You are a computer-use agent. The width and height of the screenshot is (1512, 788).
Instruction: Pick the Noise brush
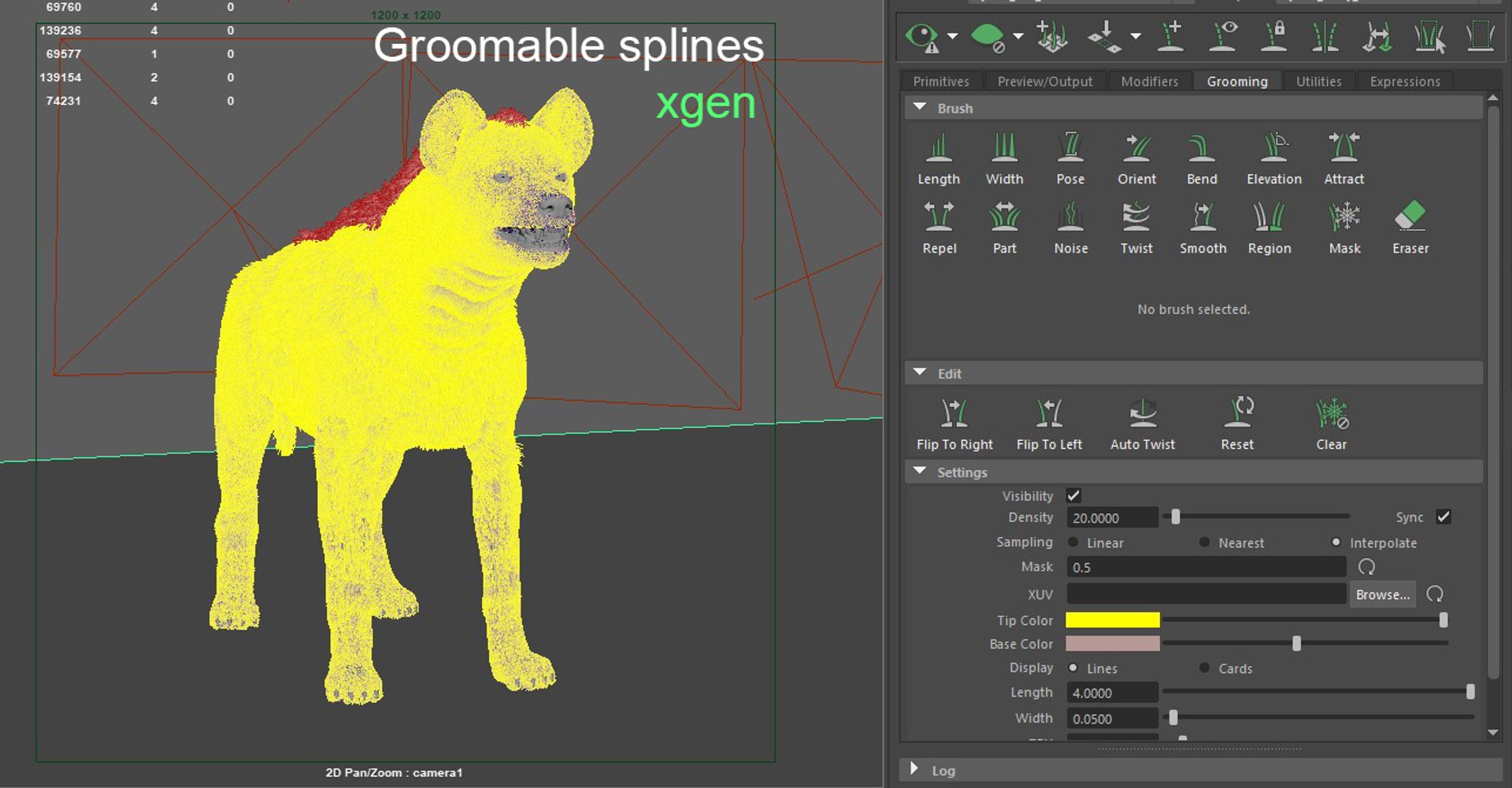(x=1070, y=228)
